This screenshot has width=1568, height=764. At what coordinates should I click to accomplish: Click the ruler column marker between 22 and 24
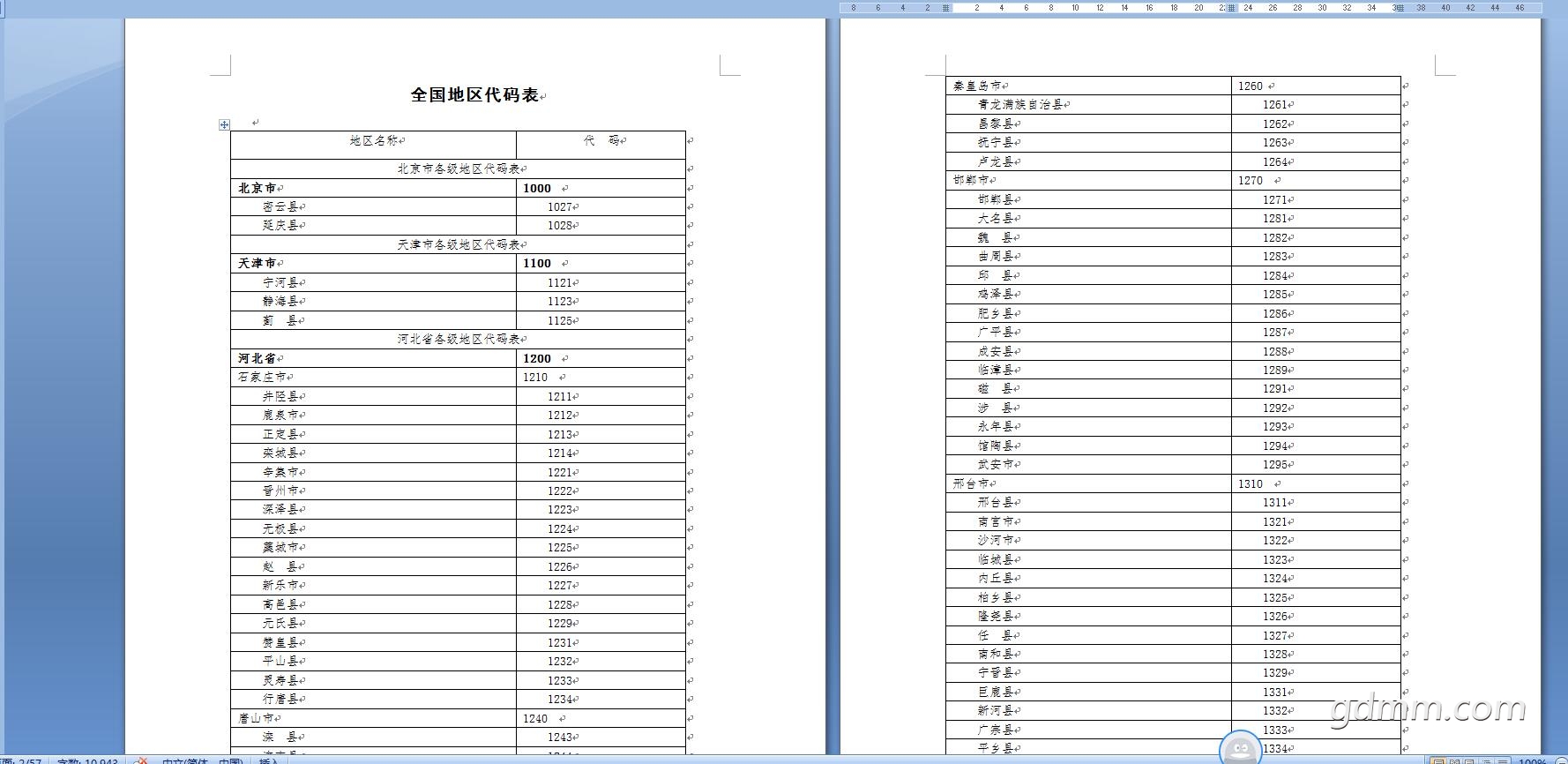point(1232,8)
